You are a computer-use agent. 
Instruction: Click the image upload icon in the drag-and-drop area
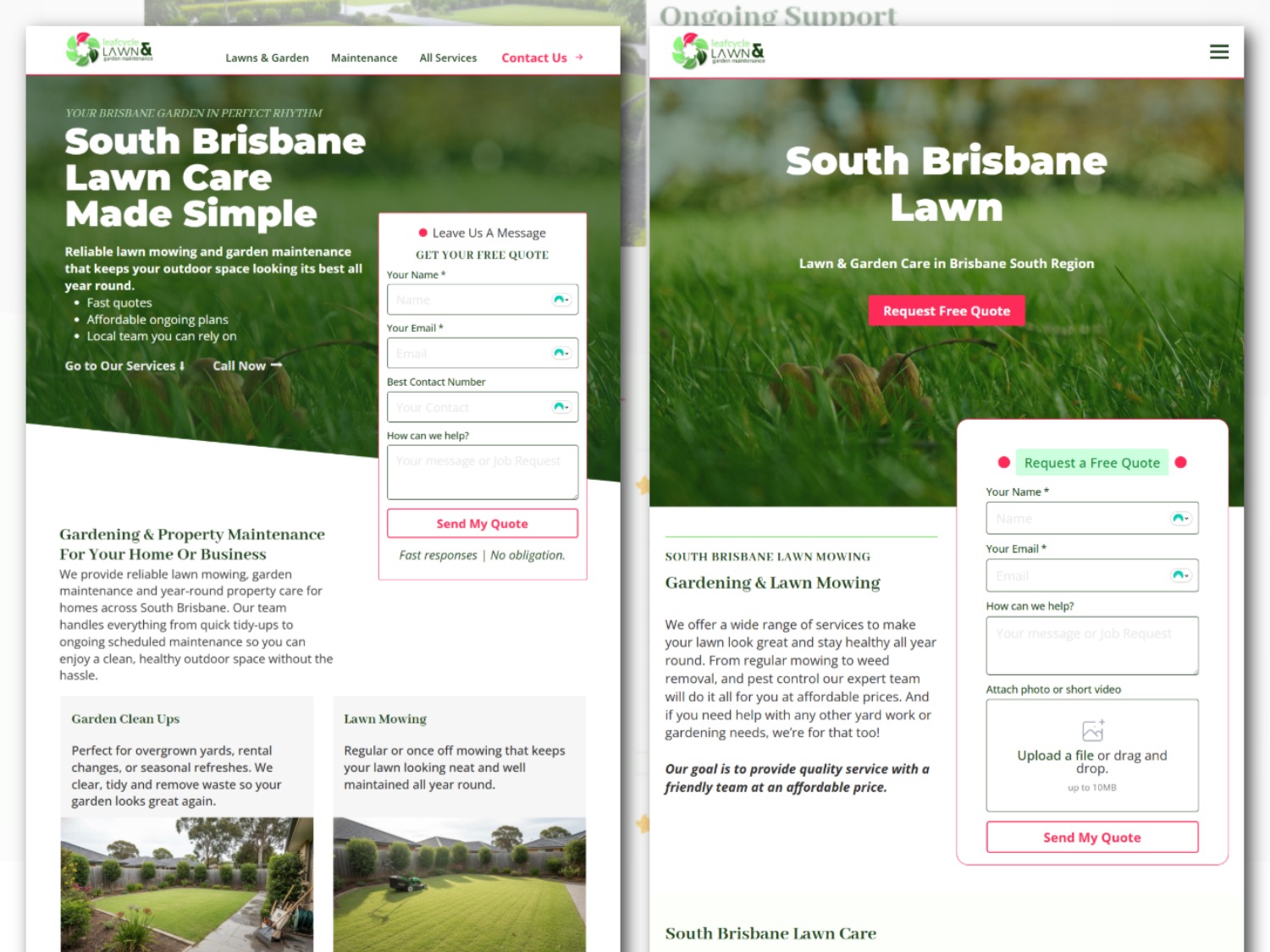(1091, 729)
